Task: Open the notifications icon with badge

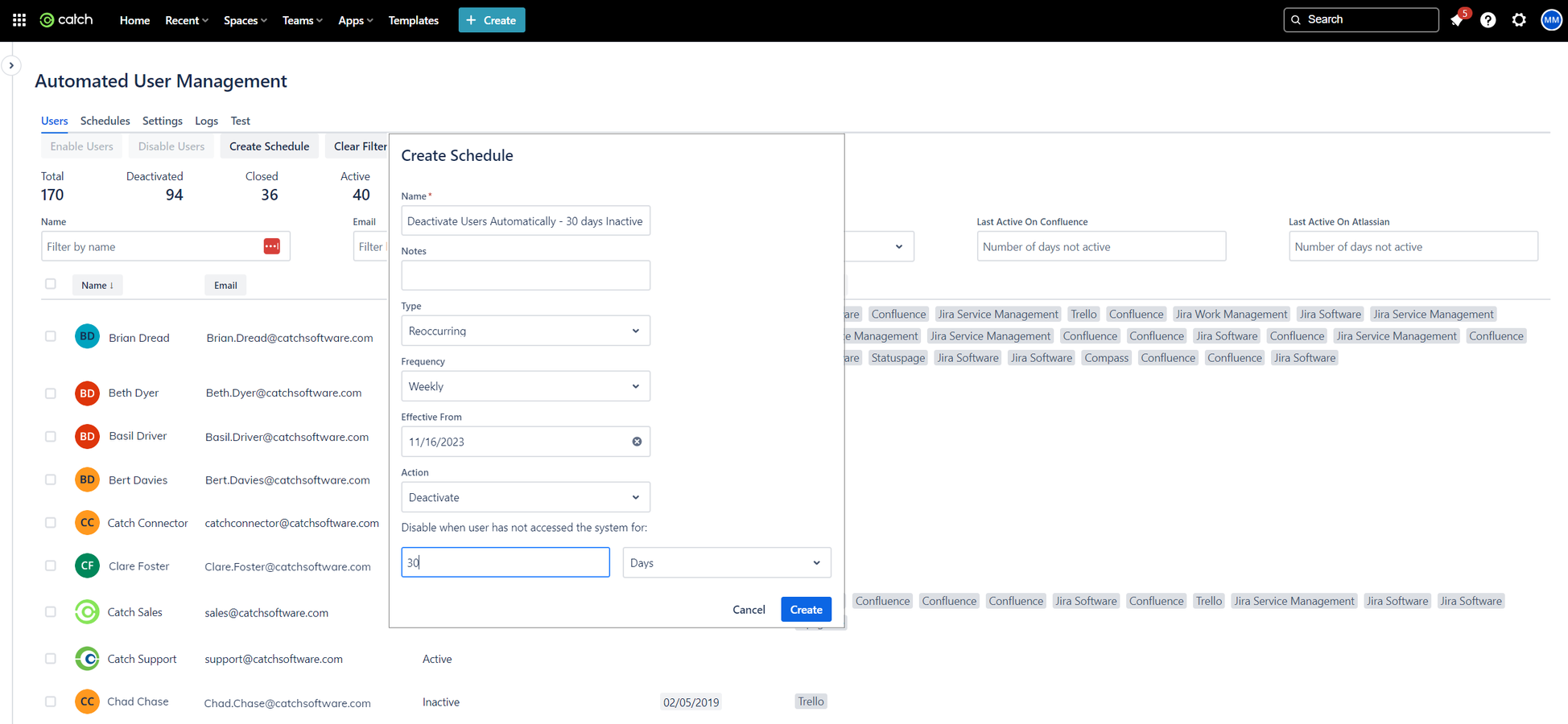Action: 1458,20
